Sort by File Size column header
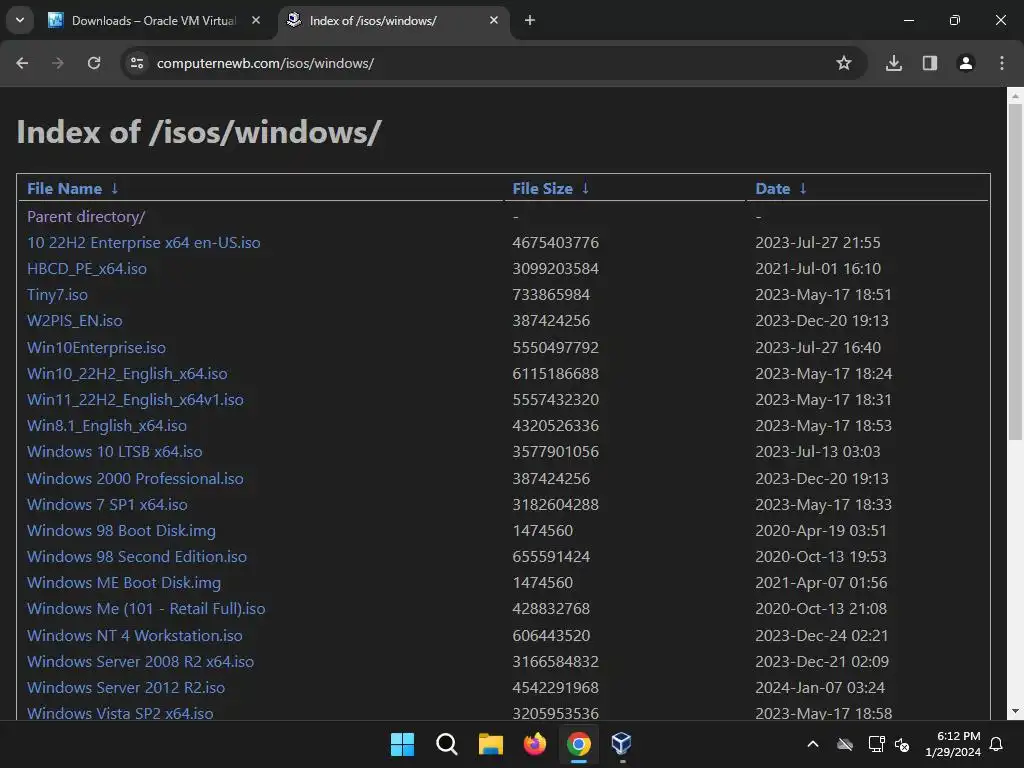The width and height of the screenshot is (1024, 768). click(x=543, y=189)
